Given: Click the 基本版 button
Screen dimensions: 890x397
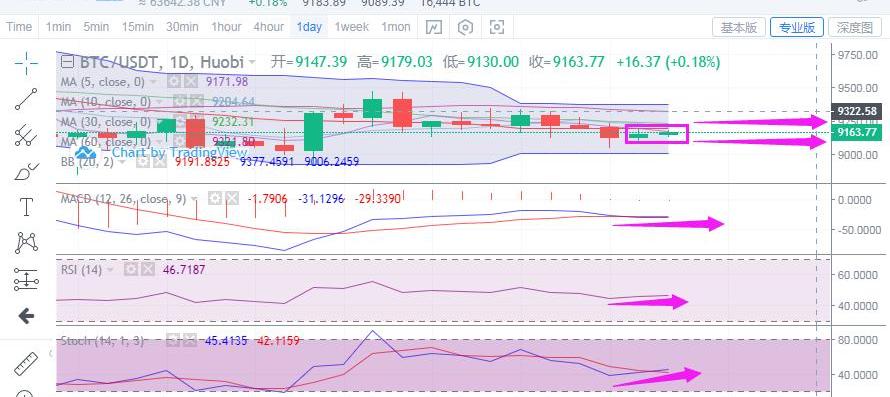Looking at the screenshot, I should pos(738,27).
